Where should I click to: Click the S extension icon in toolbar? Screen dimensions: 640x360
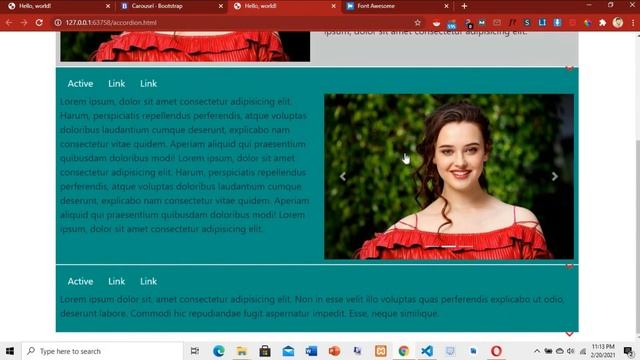tap(527, 23)
